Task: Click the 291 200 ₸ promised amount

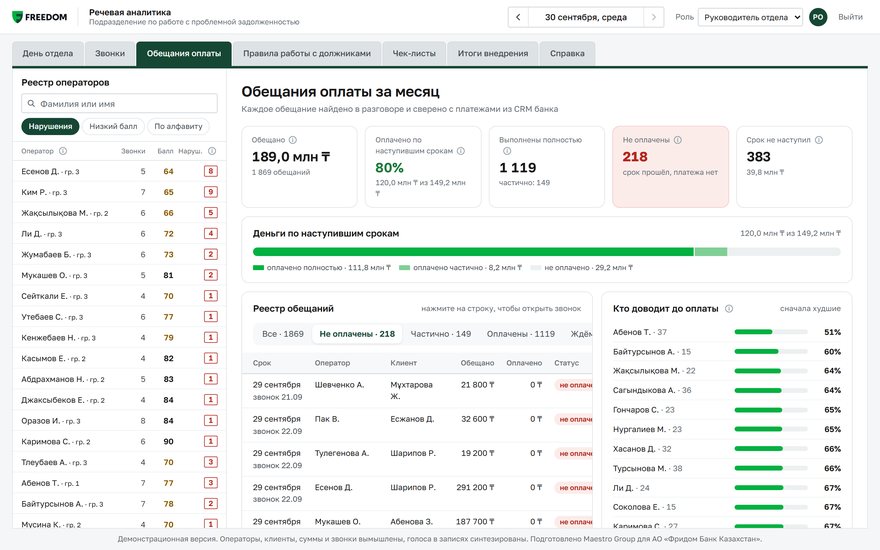Action: pos(475,487)
